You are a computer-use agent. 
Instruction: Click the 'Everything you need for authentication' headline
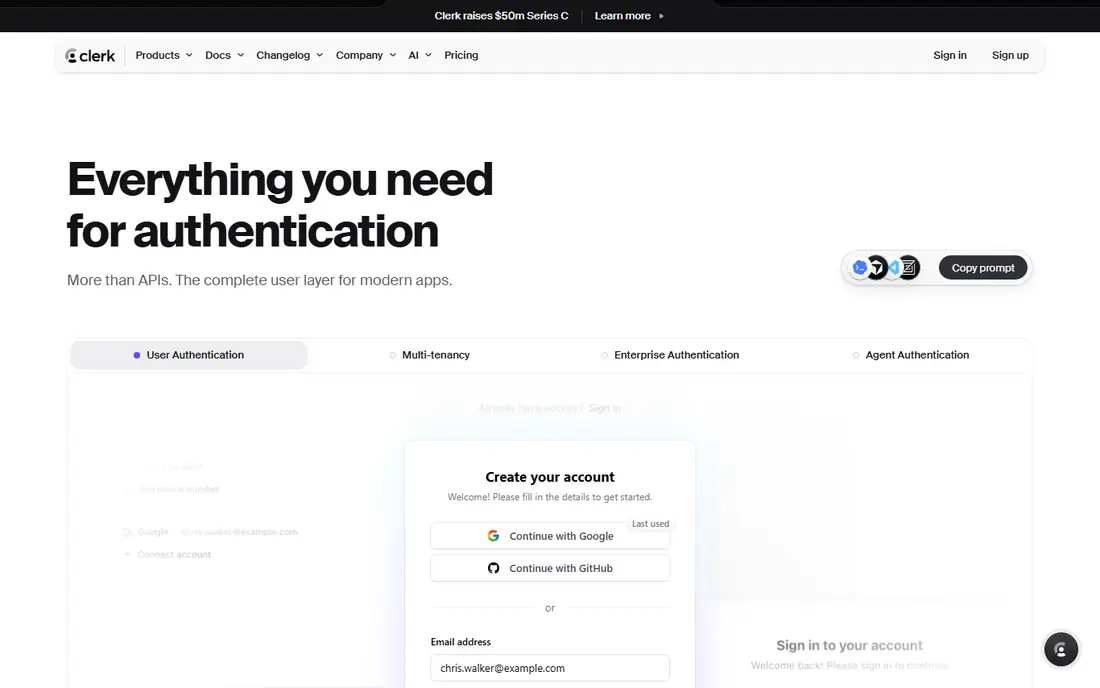[x=281, y=205]
